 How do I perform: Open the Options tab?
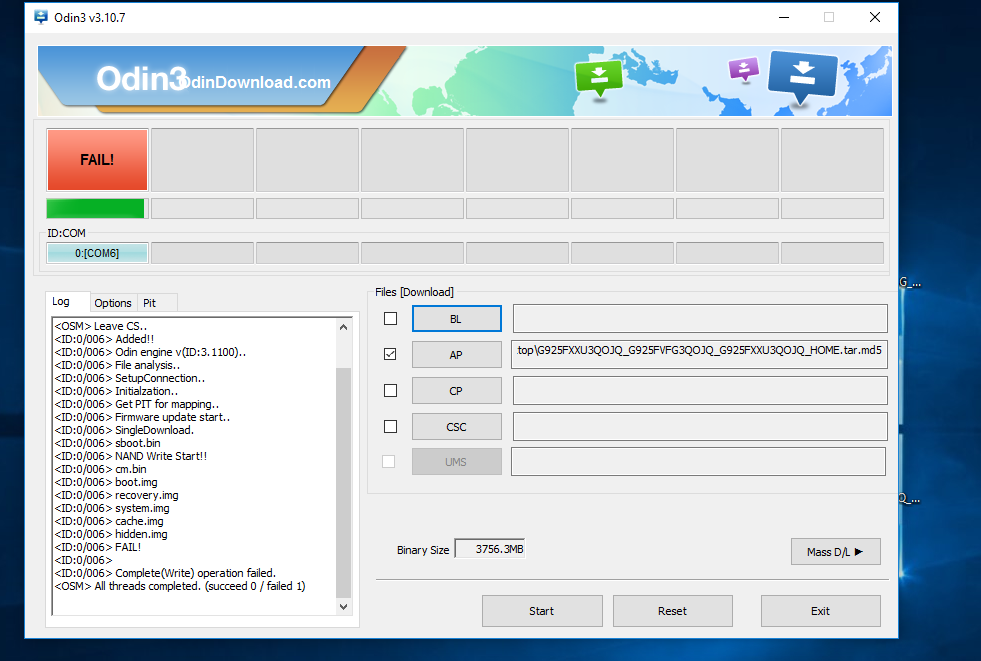click(113, 303)
